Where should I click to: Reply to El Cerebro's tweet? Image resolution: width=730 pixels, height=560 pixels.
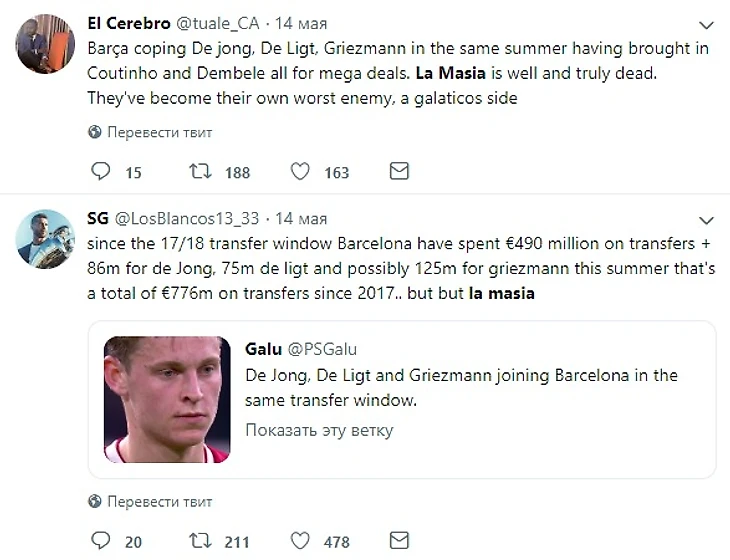(x=100, y=172)
